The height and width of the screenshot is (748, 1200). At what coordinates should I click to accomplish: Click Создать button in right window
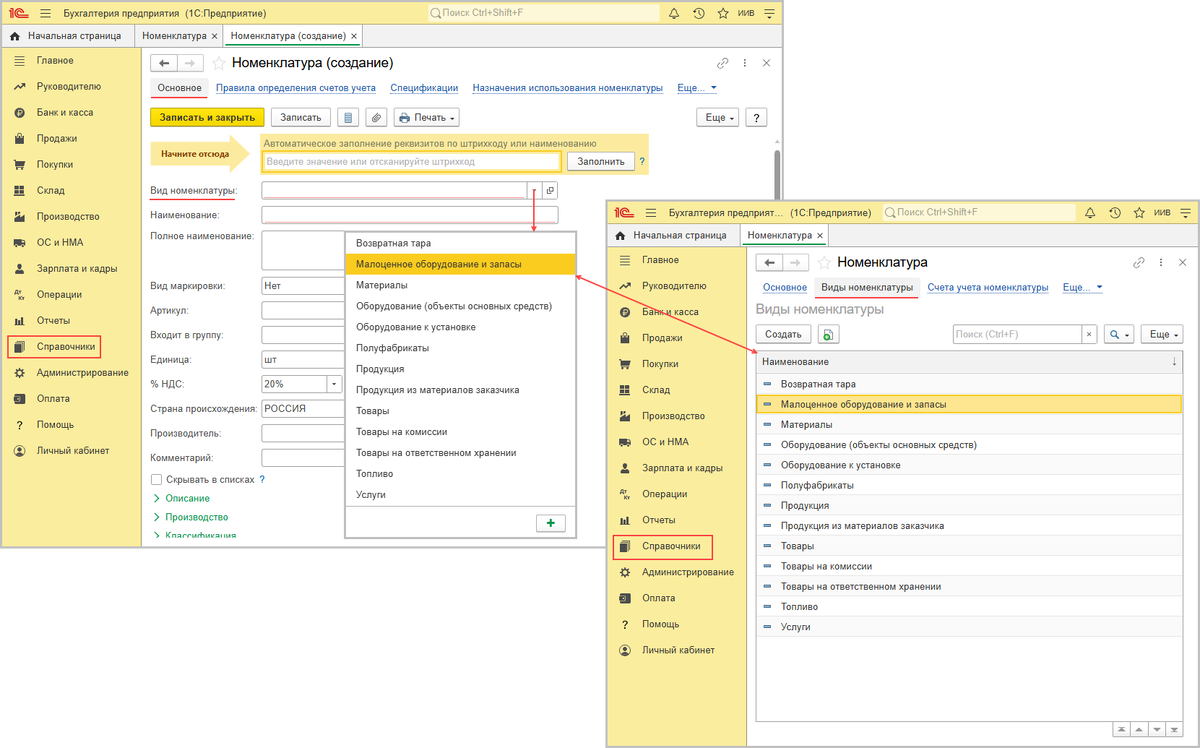click(x=784, y=334)
